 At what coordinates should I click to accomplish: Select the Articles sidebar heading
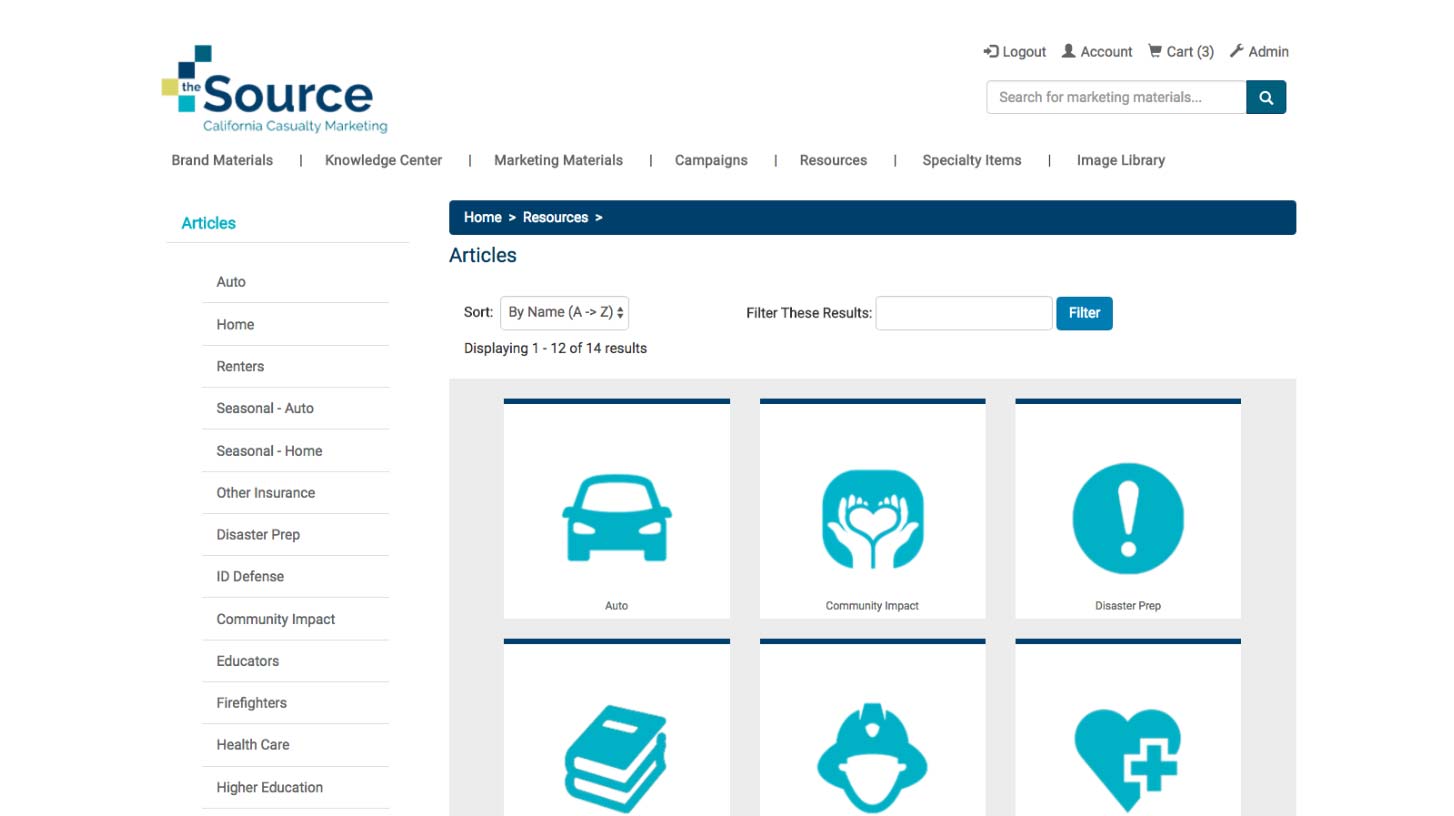pyautogui.click(x=209, y=223)
